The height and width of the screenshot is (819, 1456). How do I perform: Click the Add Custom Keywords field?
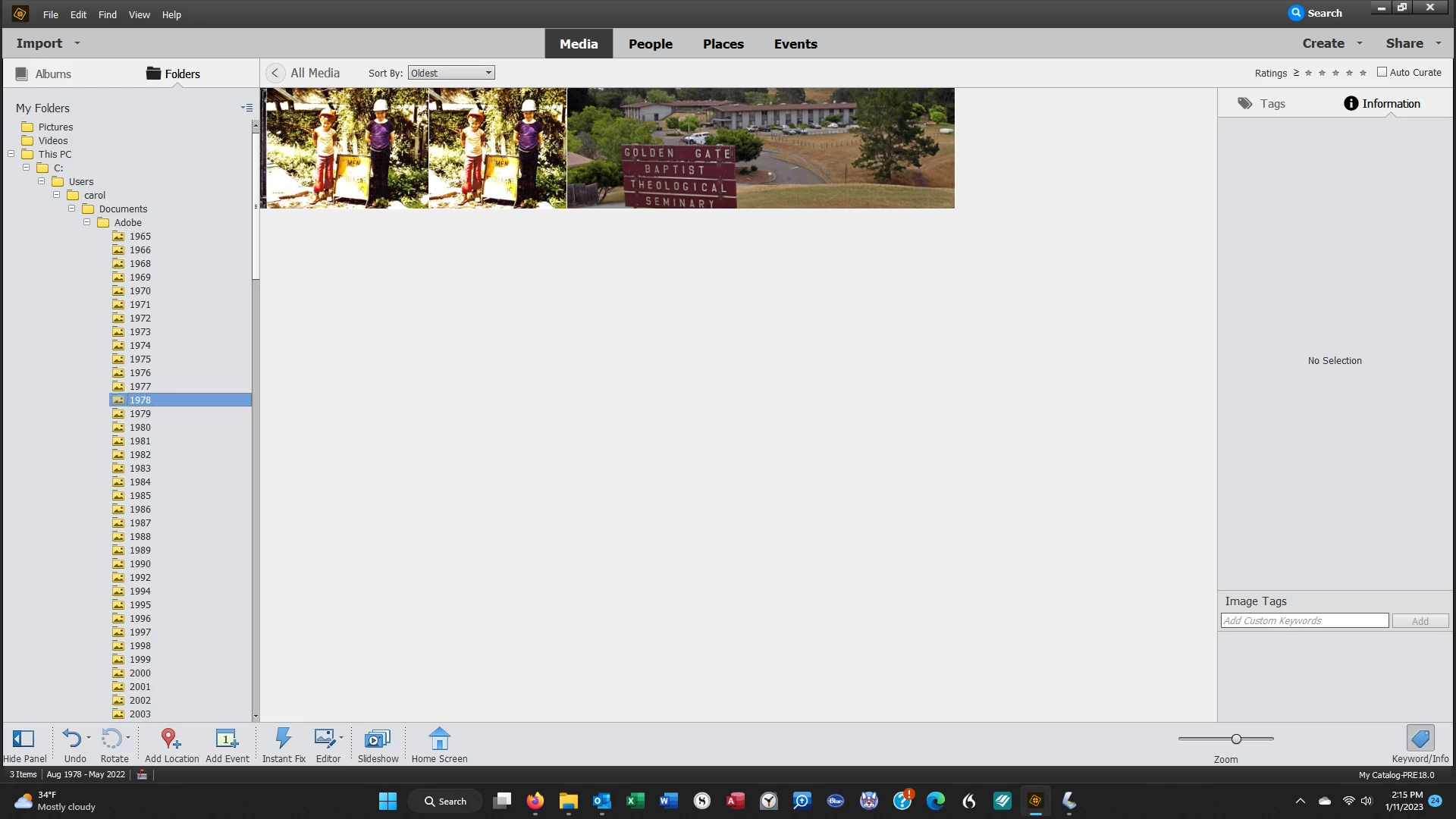tap(1304, 620)
